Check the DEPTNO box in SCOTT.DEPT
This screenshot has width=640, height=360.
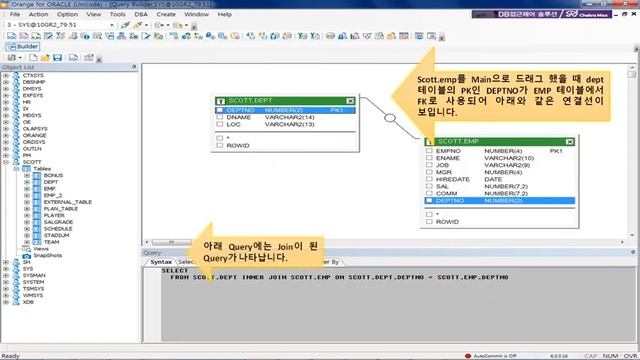pos(220,110)
